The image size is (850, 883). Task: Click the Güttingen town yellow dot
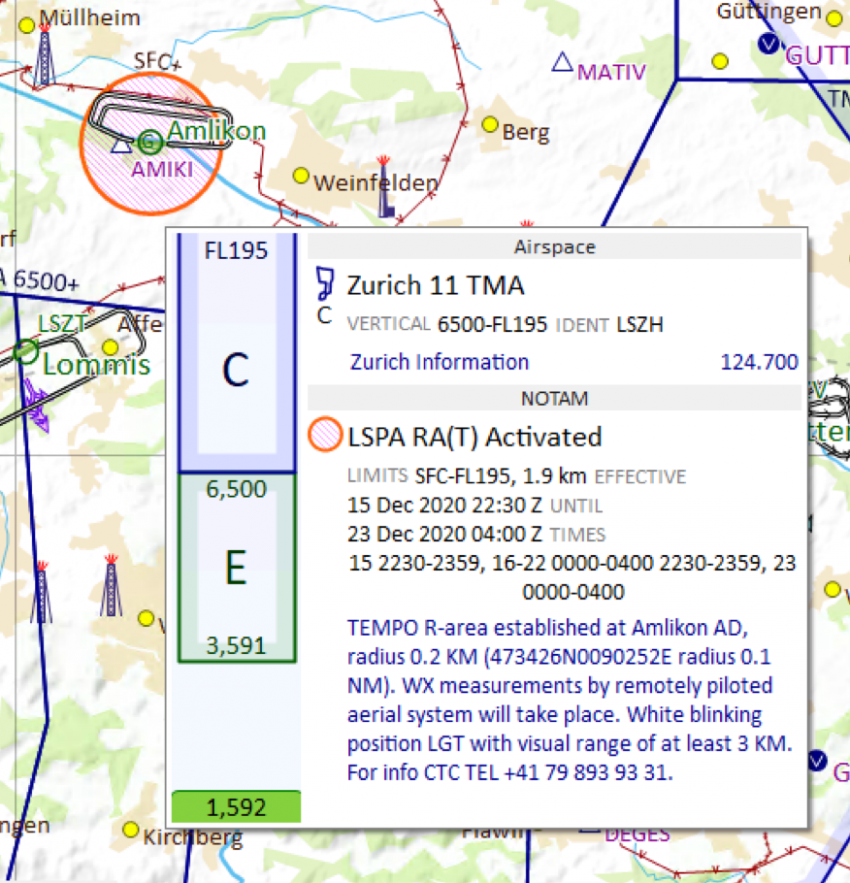pyautogui.click(x=834, y=19)
